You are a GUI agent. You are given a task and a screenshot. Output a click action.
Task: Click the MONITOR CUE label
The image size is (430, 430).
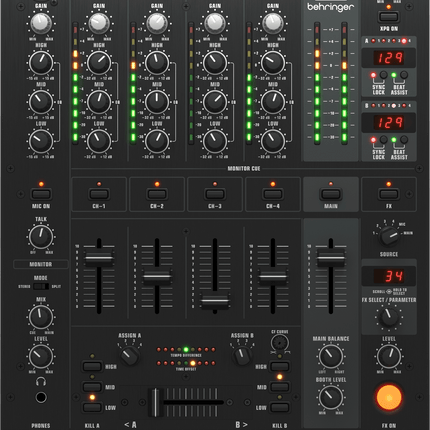click(x=244, y=169)
